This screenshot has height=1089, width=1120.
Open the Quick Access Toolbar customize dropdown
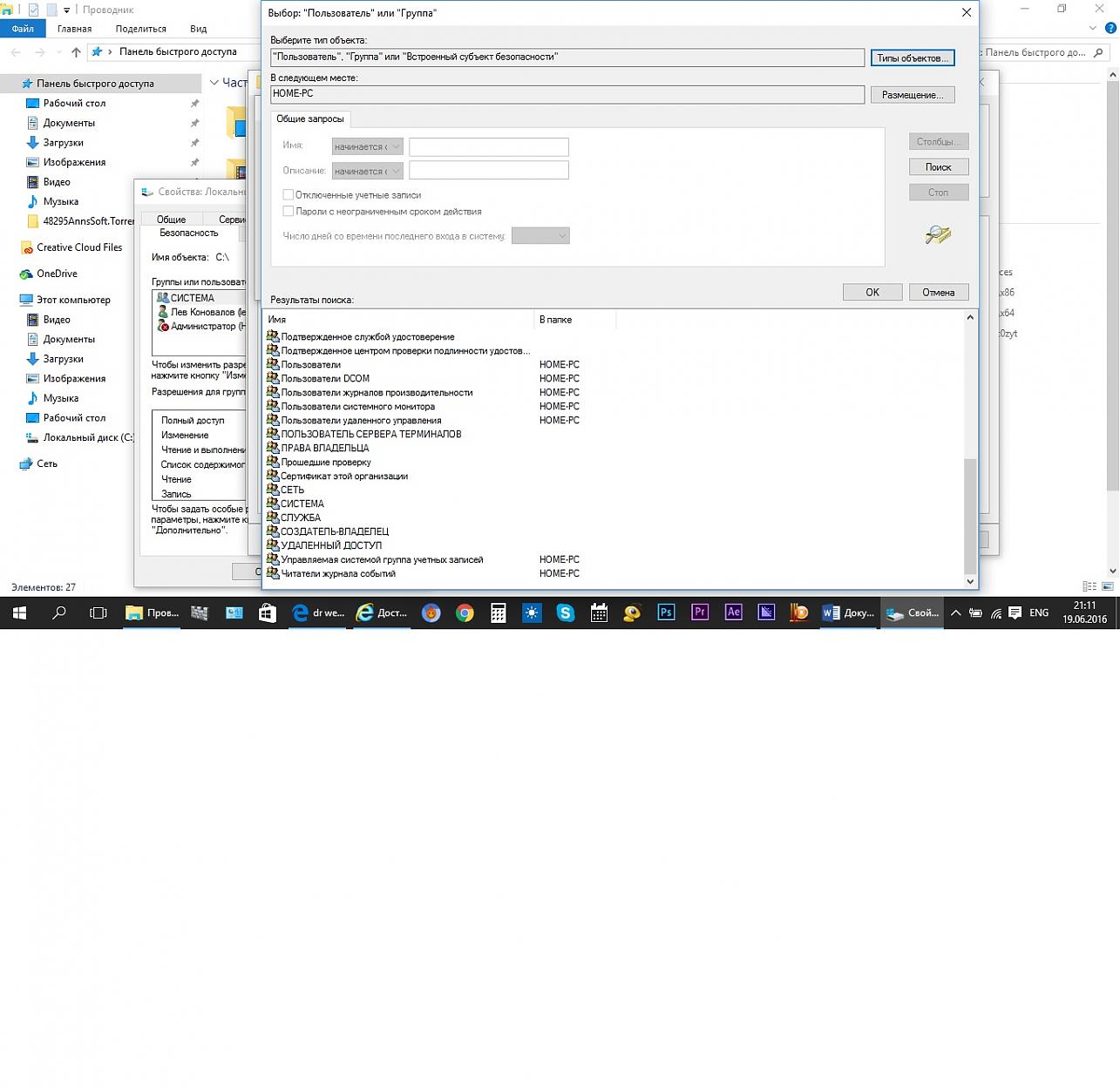pyautogui.click(x=66, y=10)
